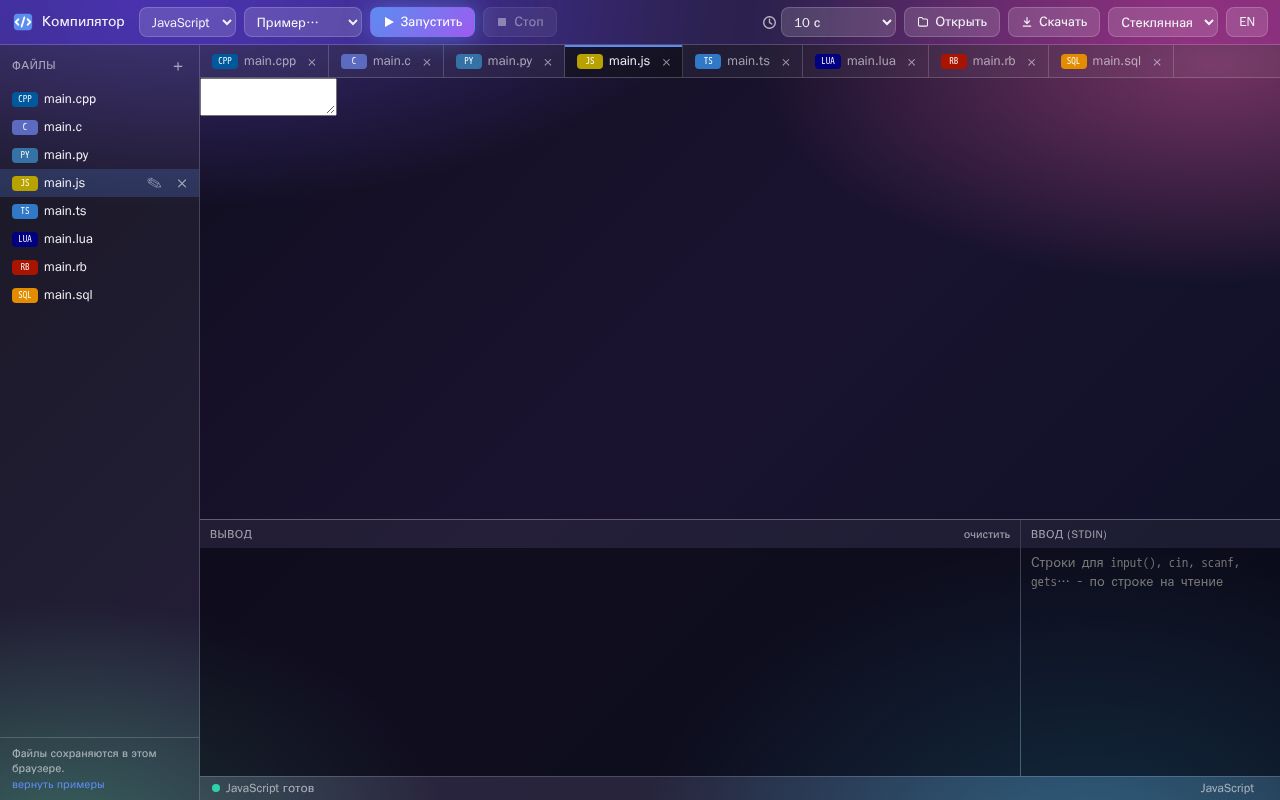Click the clock timeout icon
Image resolution: width=1280 pixels, height=800 pixels.
click(x=769, y=22)
